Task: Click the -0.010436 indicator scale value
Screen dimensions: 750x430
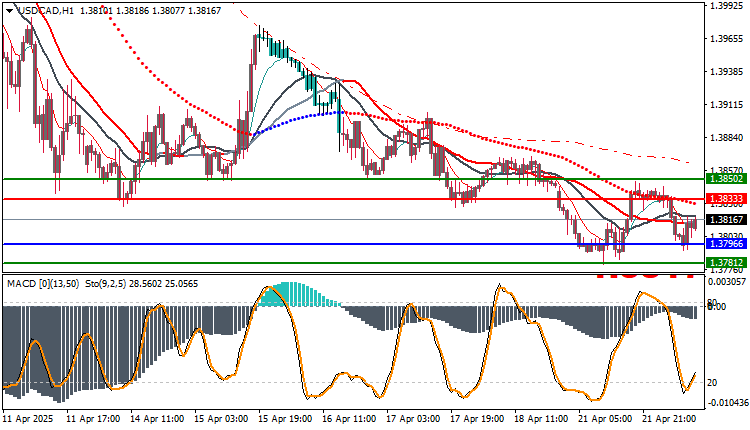Action: click(727, 403)
